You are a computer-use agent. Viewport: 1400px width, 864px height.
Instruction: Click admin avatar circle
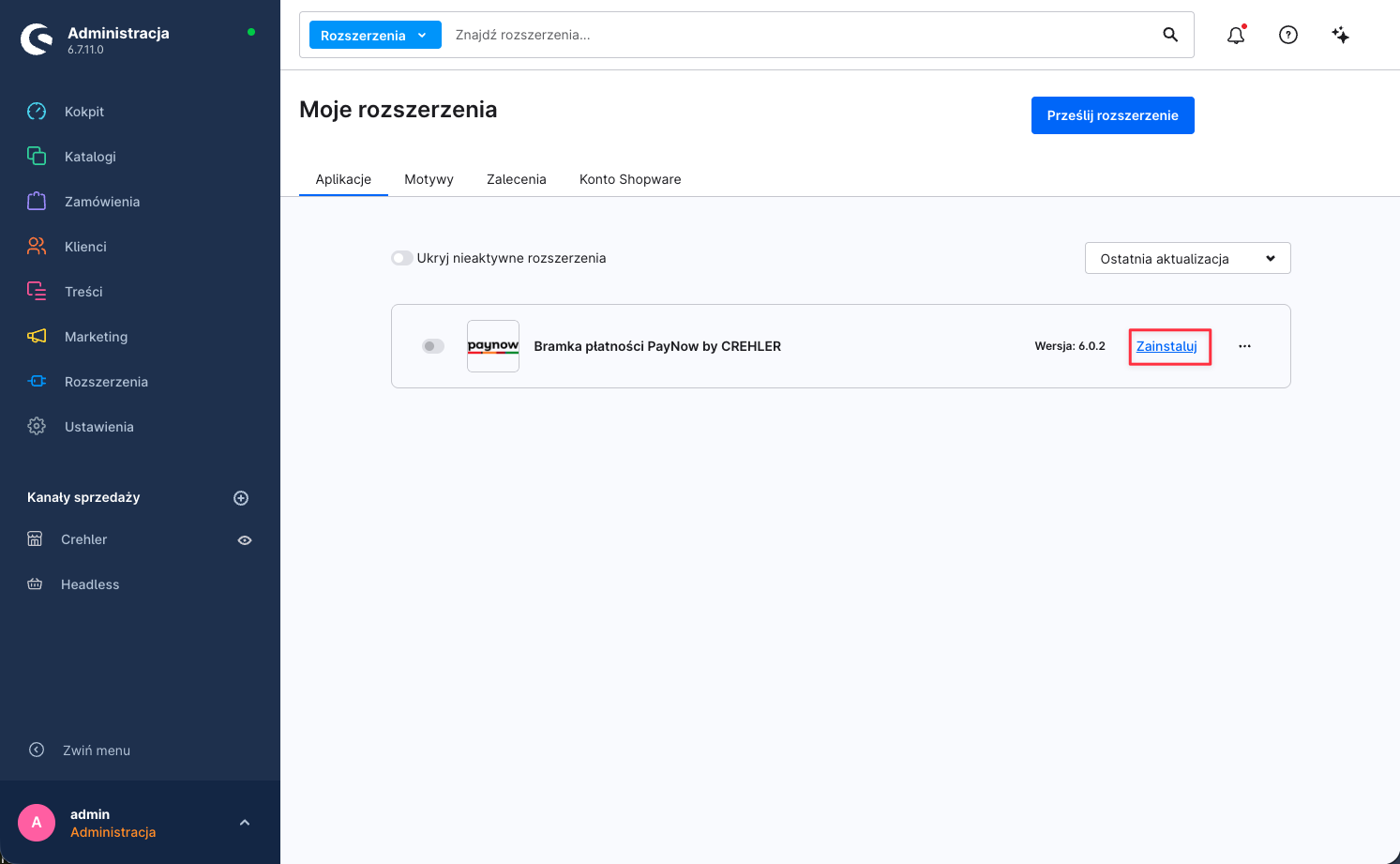pyautogui.click(x=37, y=823)
